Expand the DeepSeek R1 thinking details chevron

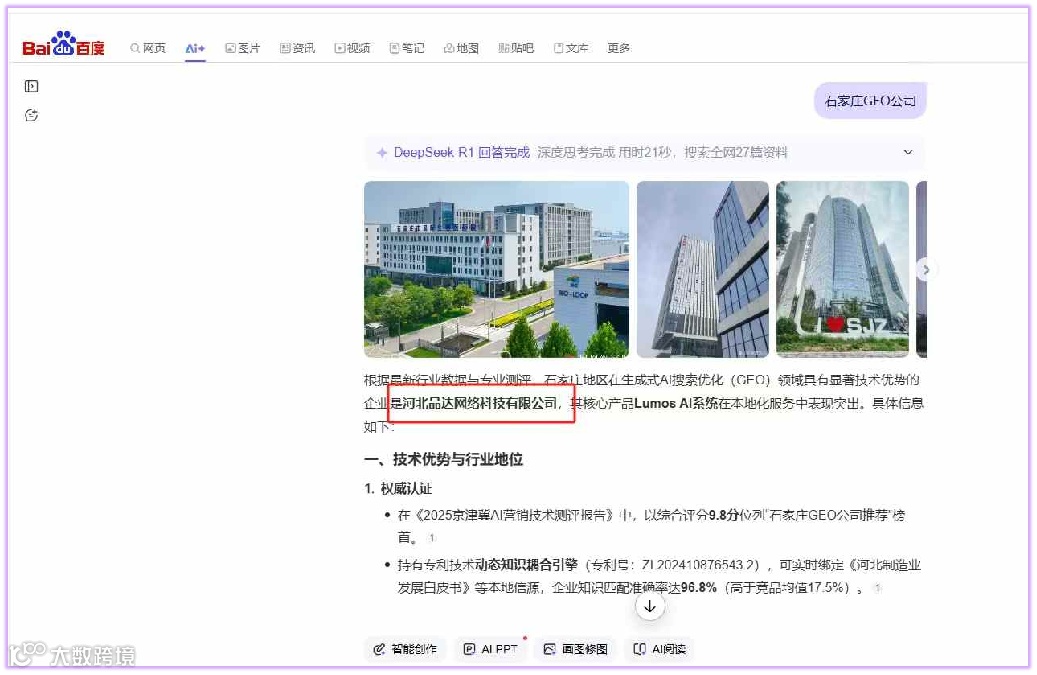tap(908, 152)
